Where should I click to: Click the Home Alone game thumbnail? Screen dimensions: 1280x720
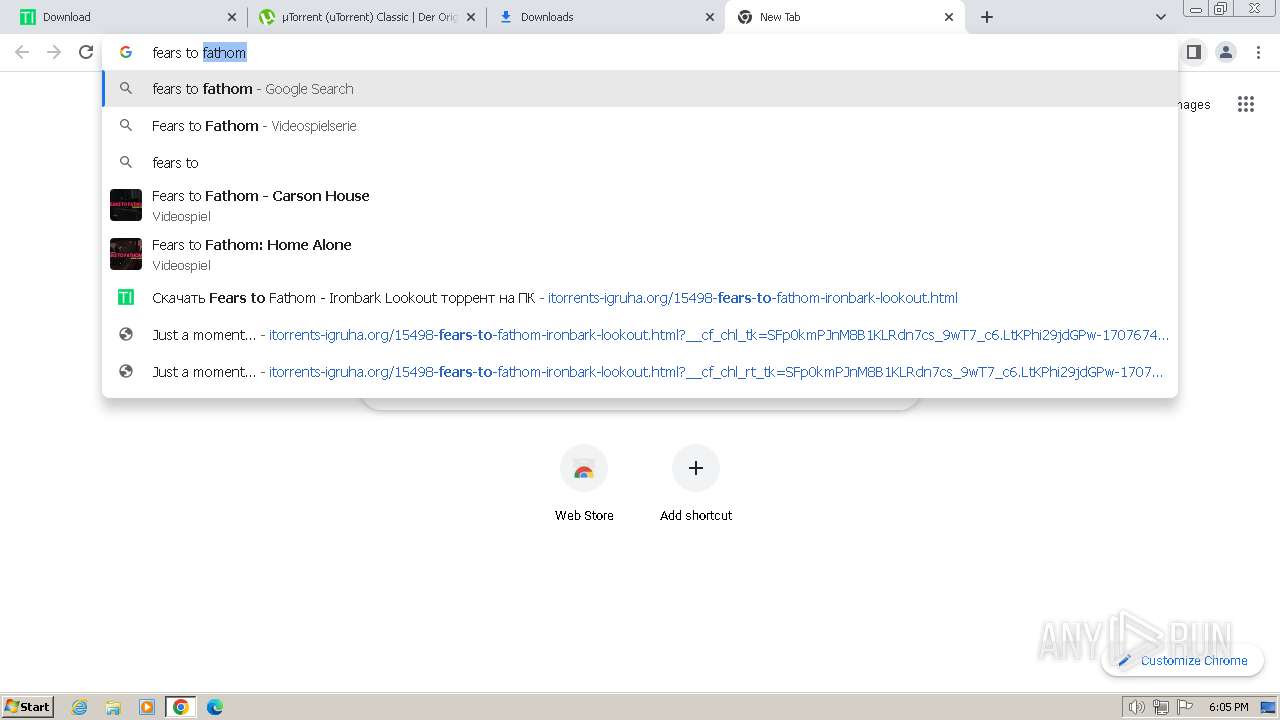(x=126, y=254)
